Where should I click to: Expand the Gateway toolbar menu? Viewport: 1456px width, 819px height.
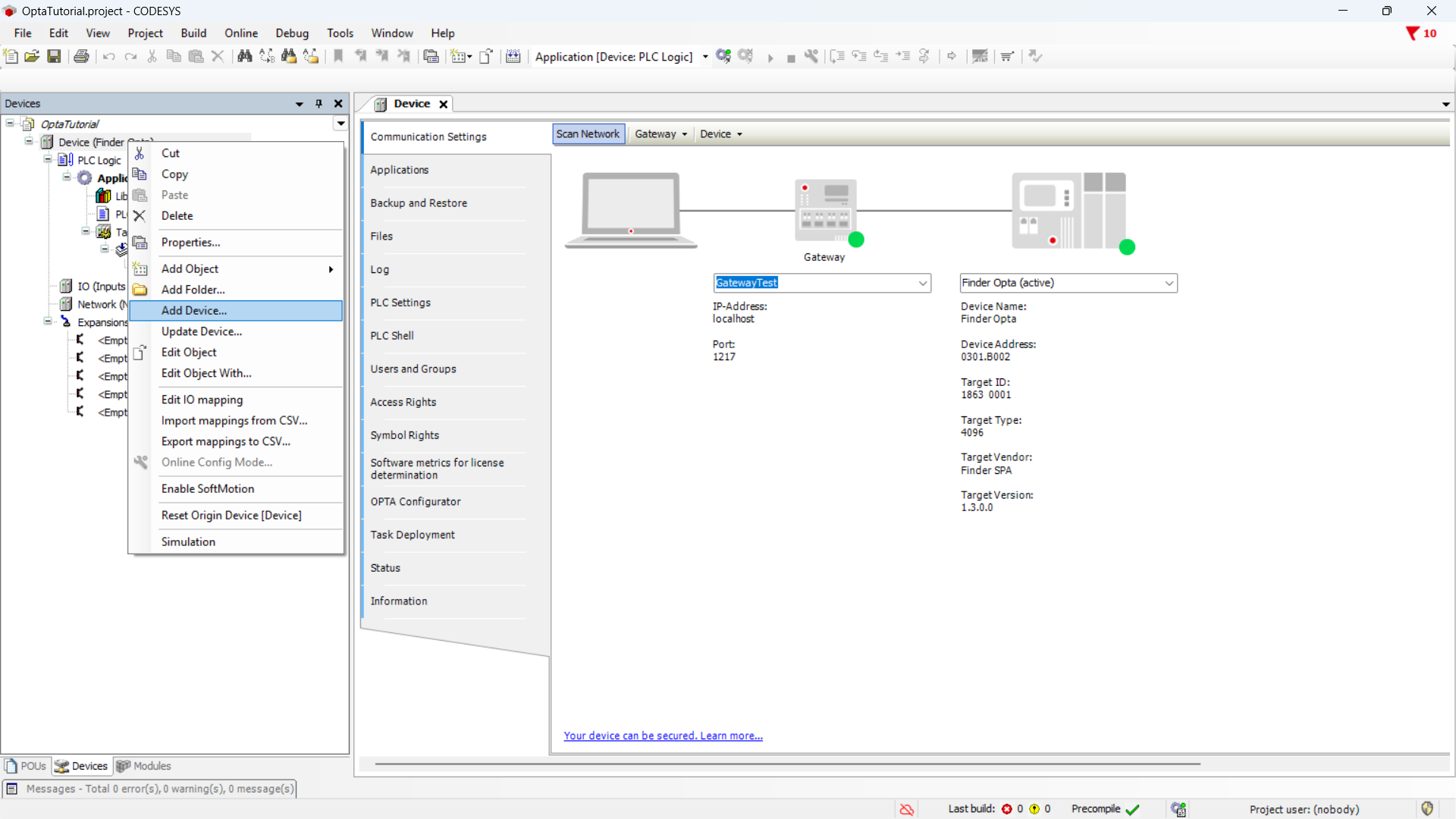pos(661,134)
